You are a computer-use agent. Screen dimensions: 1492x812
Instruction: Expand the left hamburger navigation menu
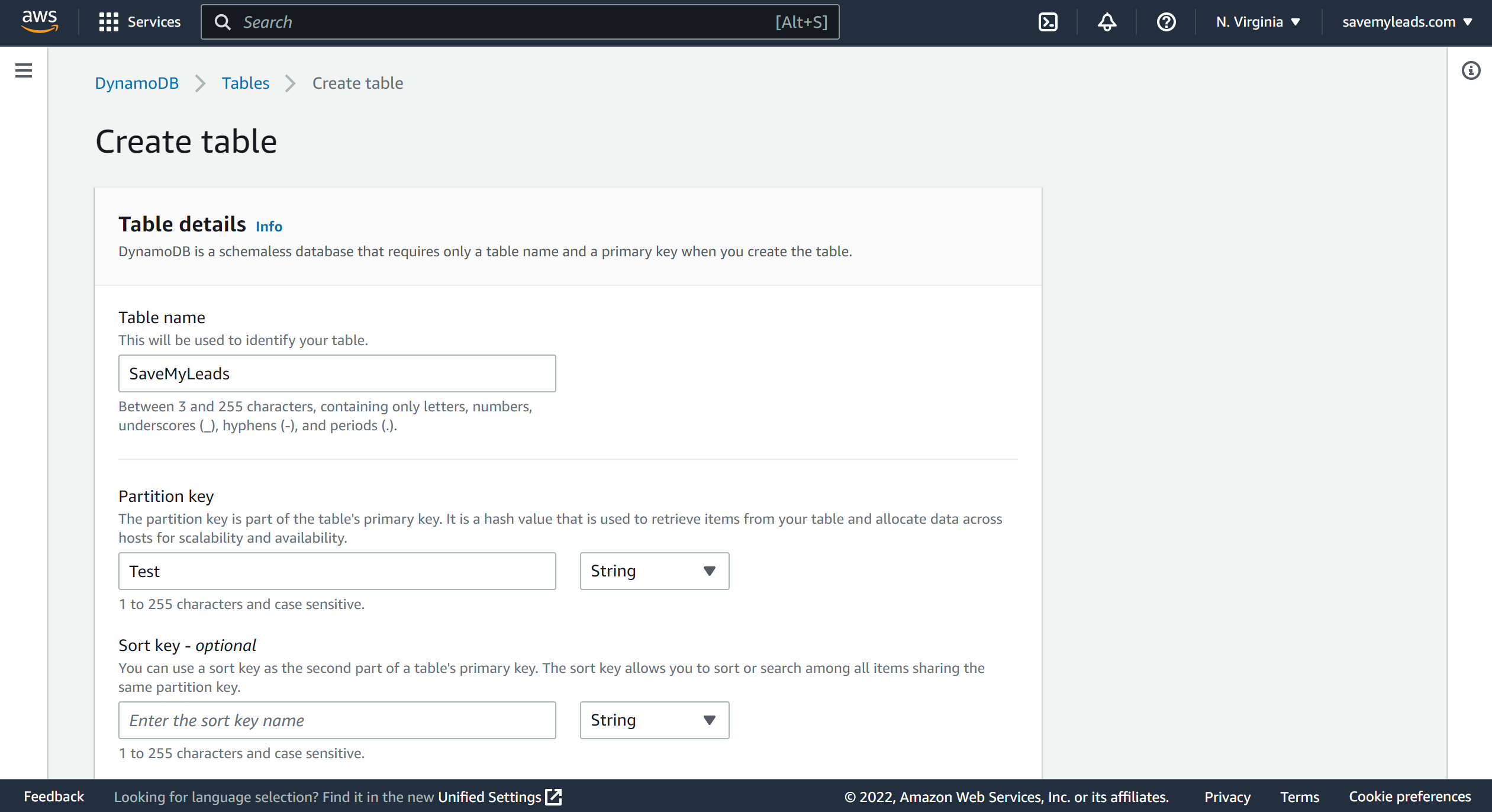pyautogui.click(x=24, y=70)
